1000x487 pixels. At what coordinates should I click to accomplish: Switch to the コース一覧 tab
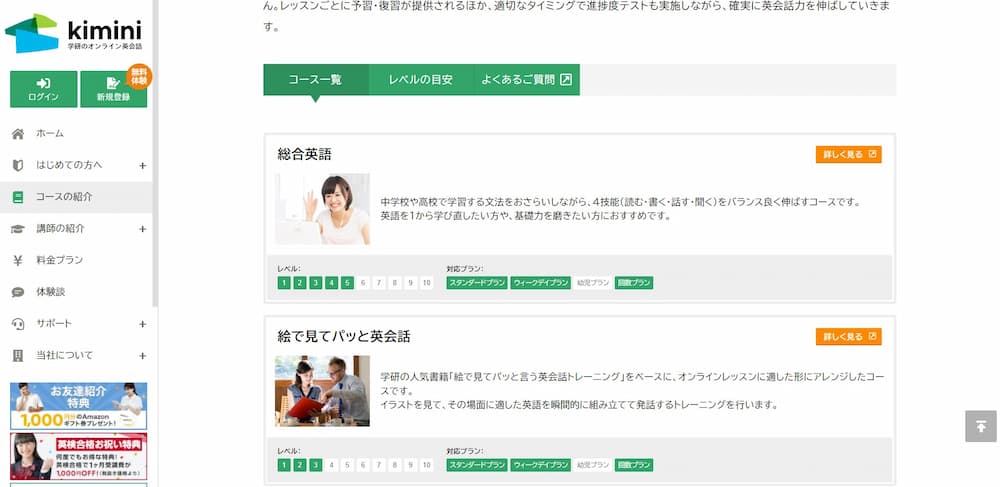click(x=316, y=80)
